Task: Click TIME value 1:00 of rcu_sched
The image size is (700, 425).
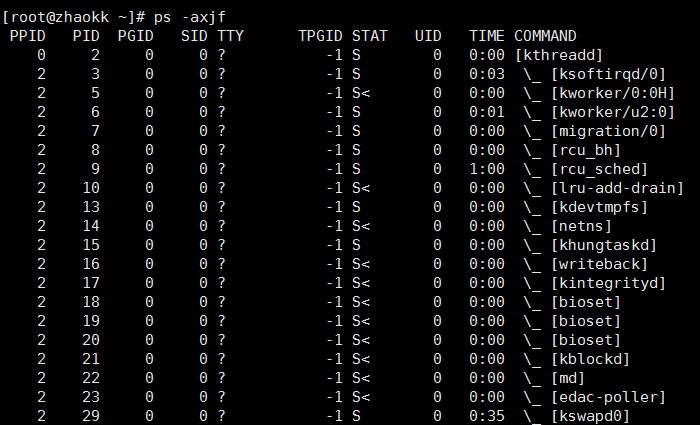Action: tap(487, 169)
